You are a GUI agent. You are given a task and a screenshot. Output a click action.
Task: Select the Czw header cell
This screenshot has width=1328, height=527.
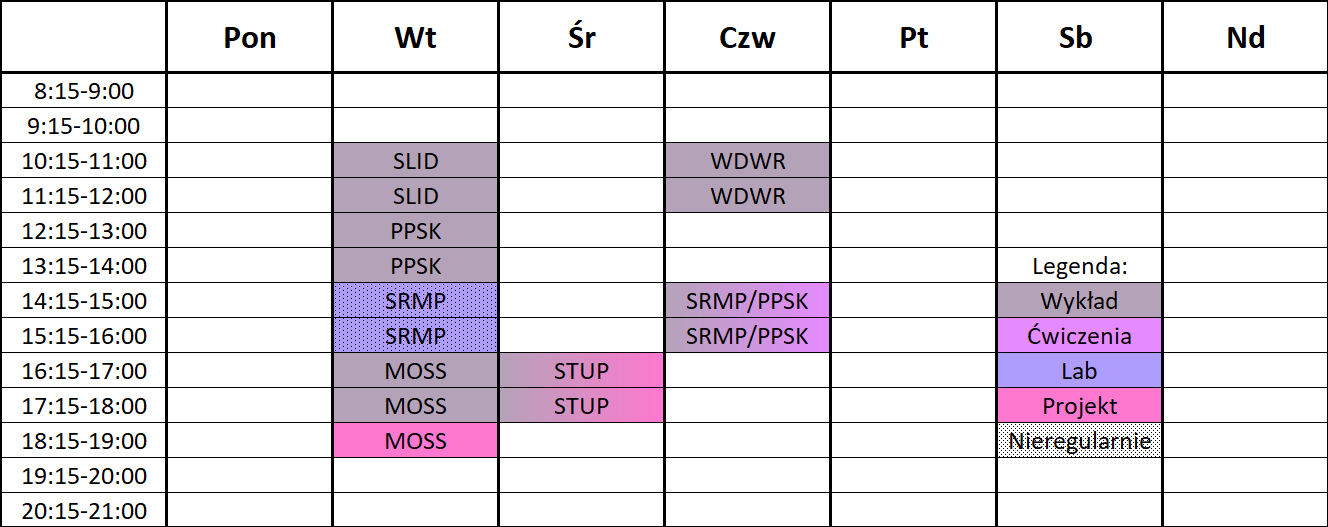(x=747, y=37)
